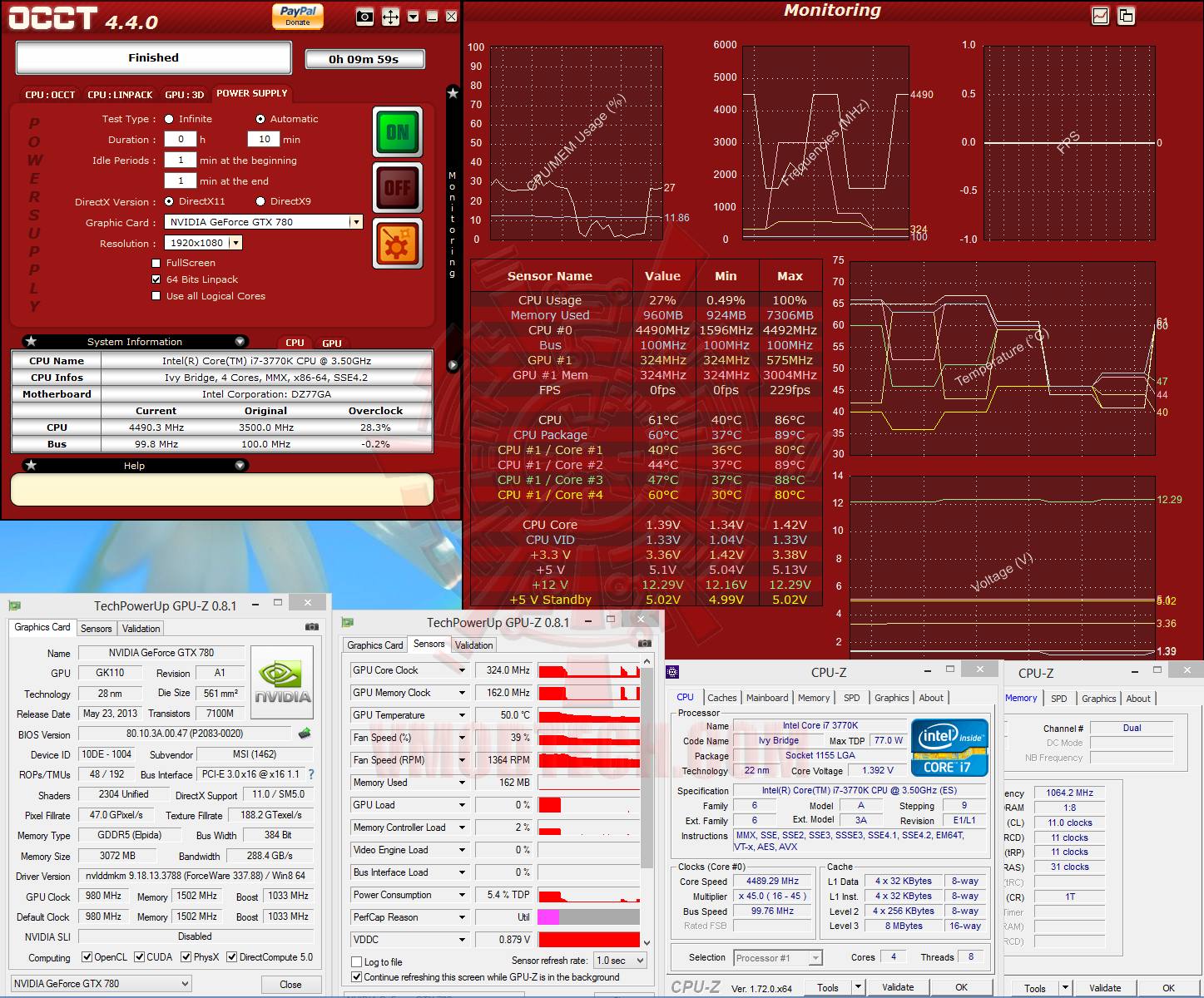Switch to the GPU : 3D tab
The width and height of the screenshot is (1204, 998).
[x=184, y=95]
